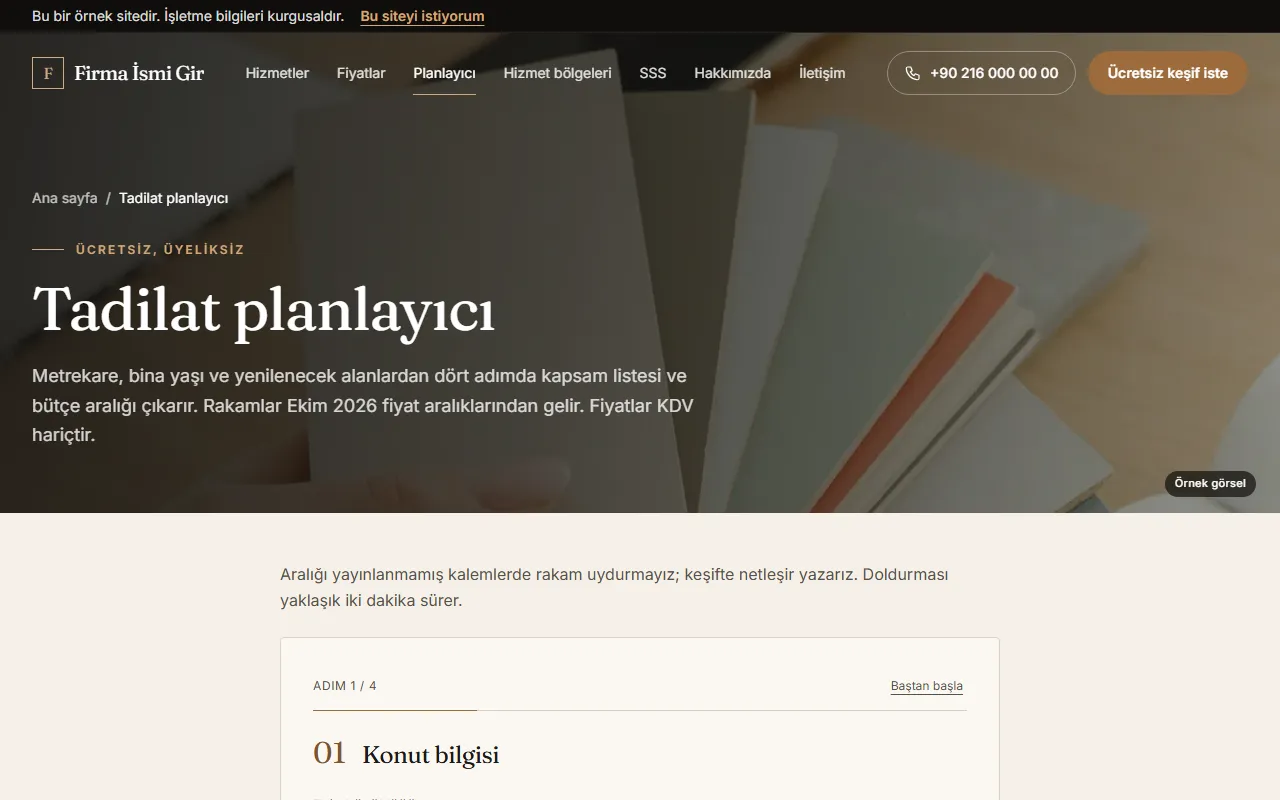The width and height of the screenshot is (1280, 800).
Task: Click the Baştan başla reset link
Action: 926,686
